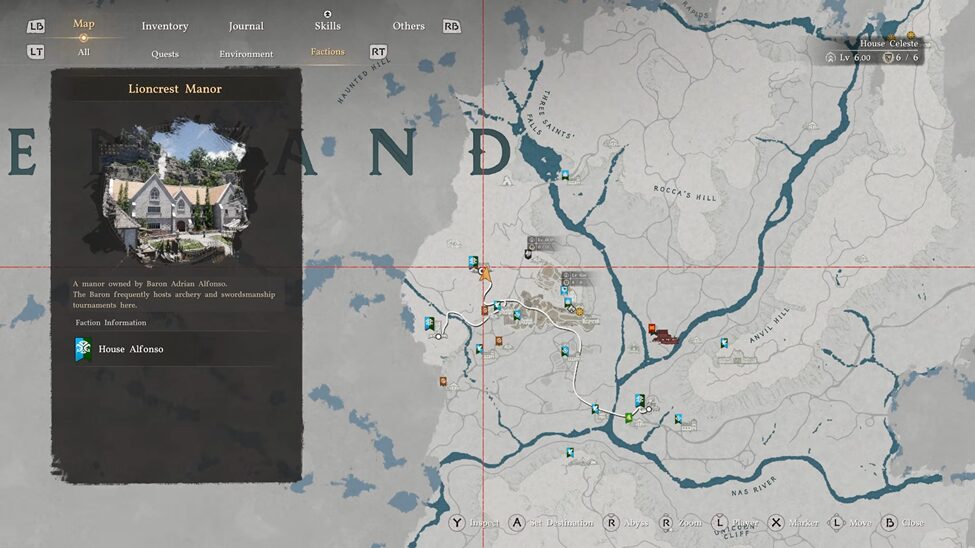The height and width of the screenshot is (548, 975).
Task: Click the R Zoom control
Action: pos(680,522)
